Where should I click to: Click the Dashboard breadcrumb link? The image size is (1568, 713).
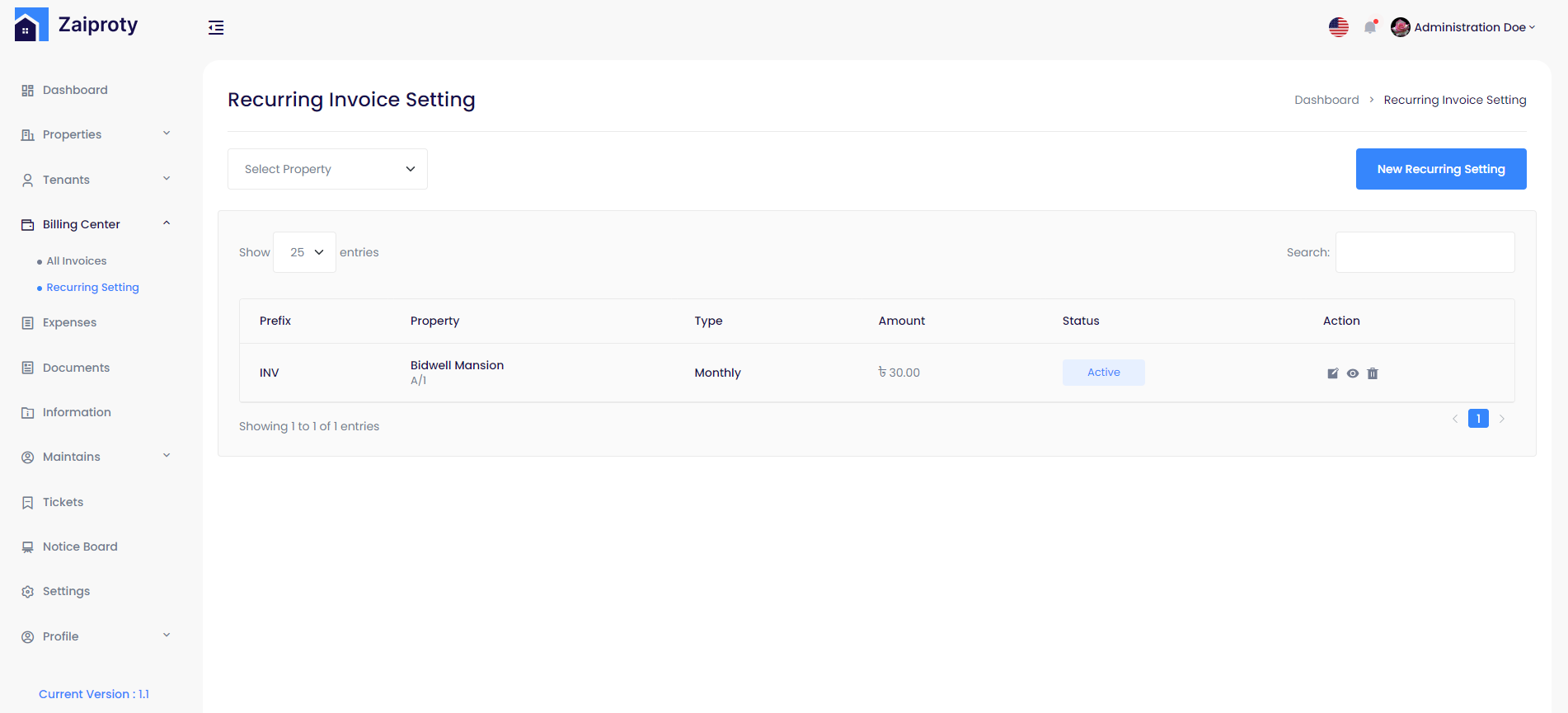pyautogui.click(x=1326, y=100)
